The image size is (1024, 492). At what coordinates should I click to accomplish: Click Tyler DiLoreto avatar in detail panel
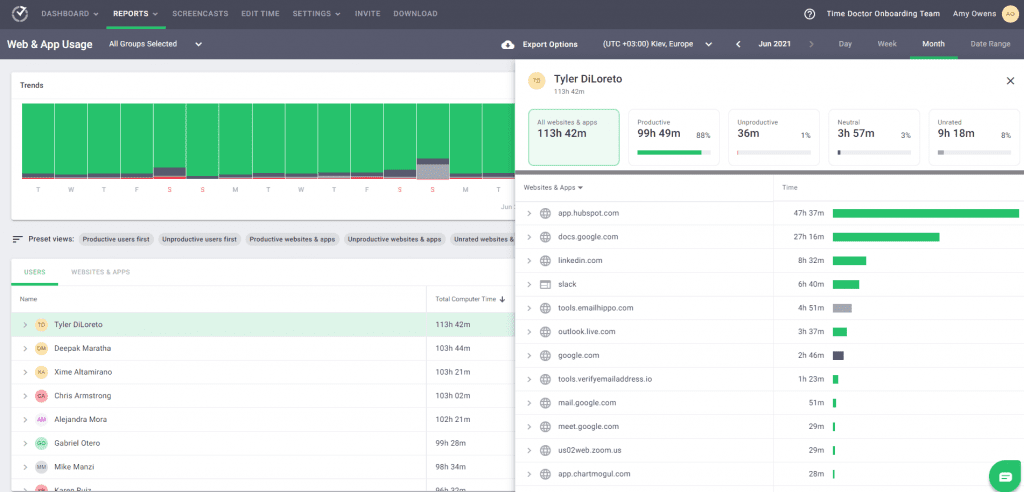(536, 80)
